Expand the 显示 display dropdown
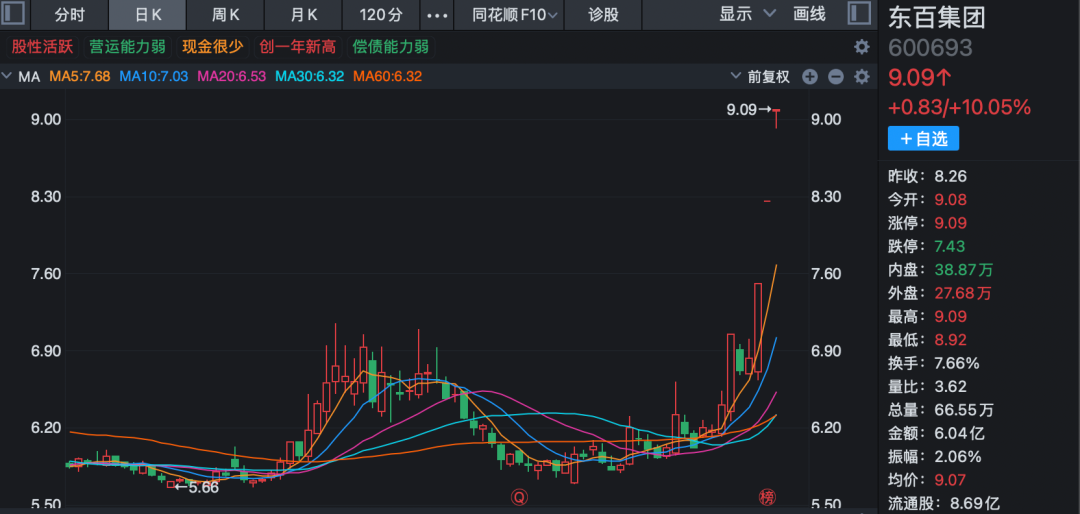 pos(747,15)
